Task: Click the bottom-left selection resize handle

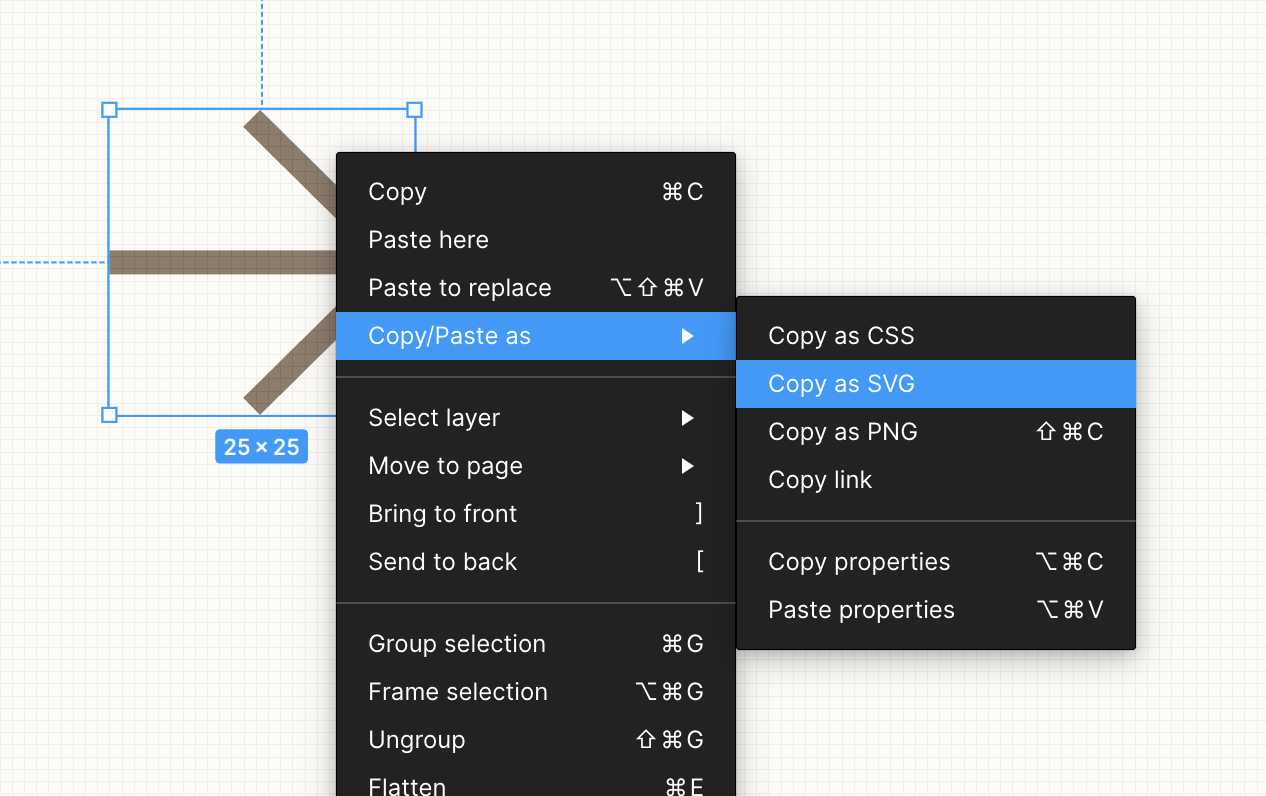Action: pos(110,415)
